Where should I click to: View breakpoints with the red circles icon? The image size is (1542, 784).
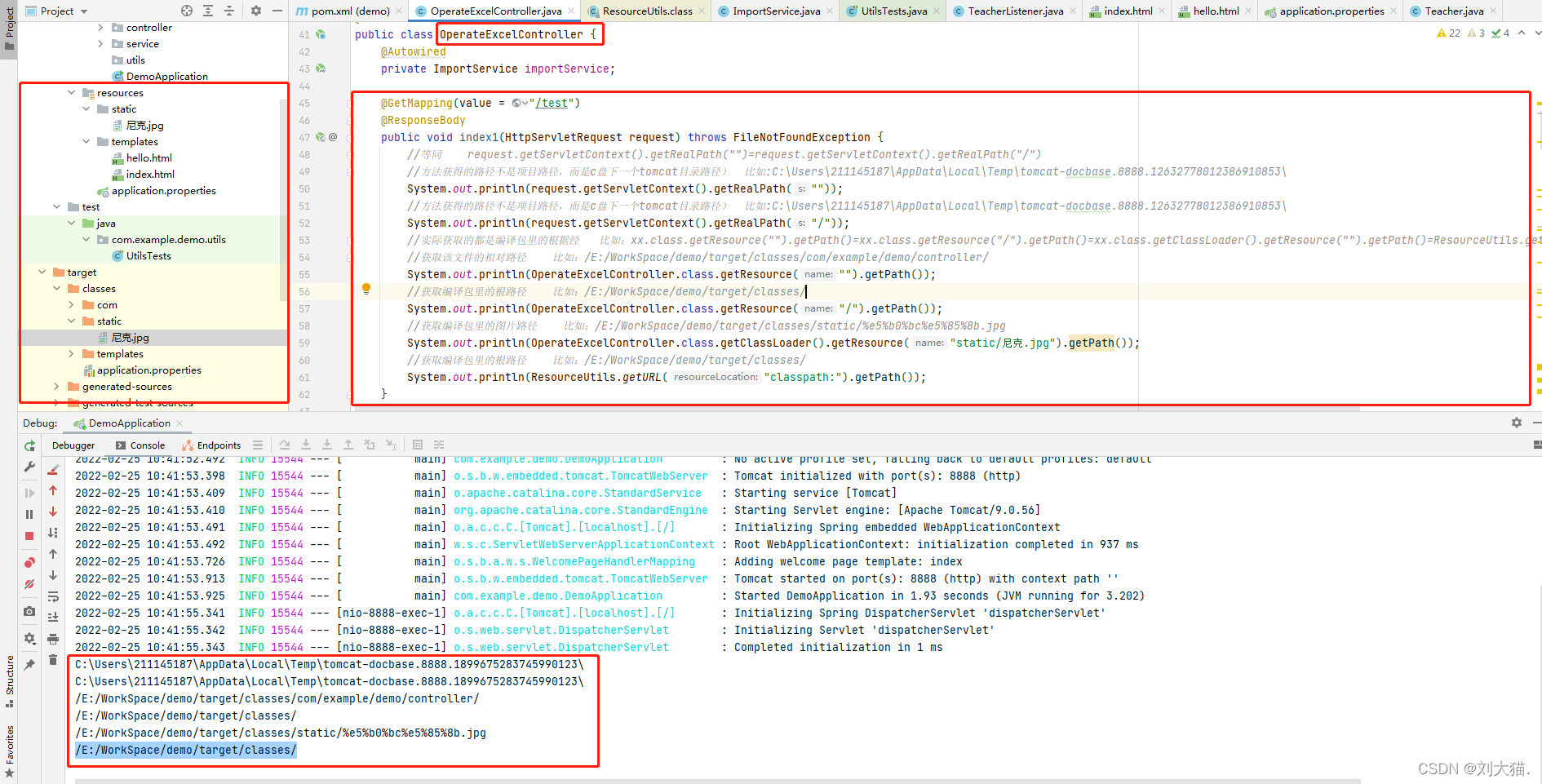(x=29, y=563)
